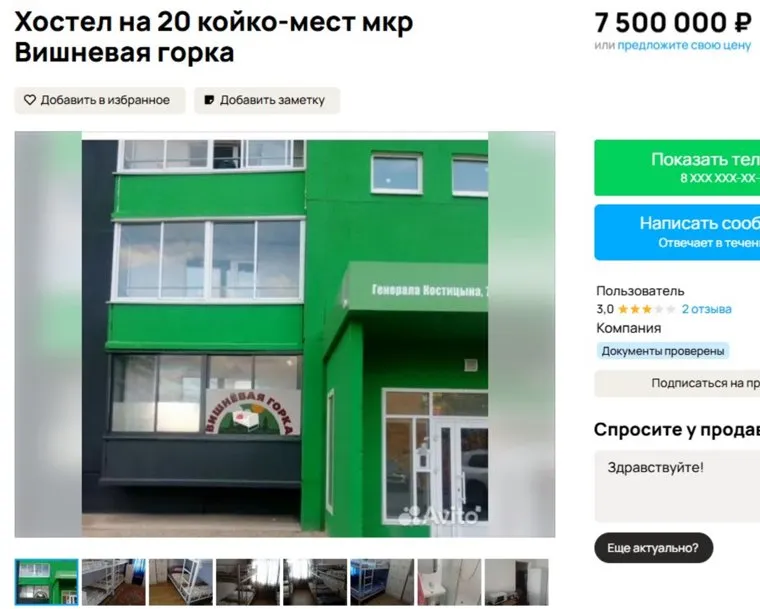Select the Еще актуально? quick question chip
Image resolution: width=760 pixels, height=609 pixels.
click(x=653, y=548)
